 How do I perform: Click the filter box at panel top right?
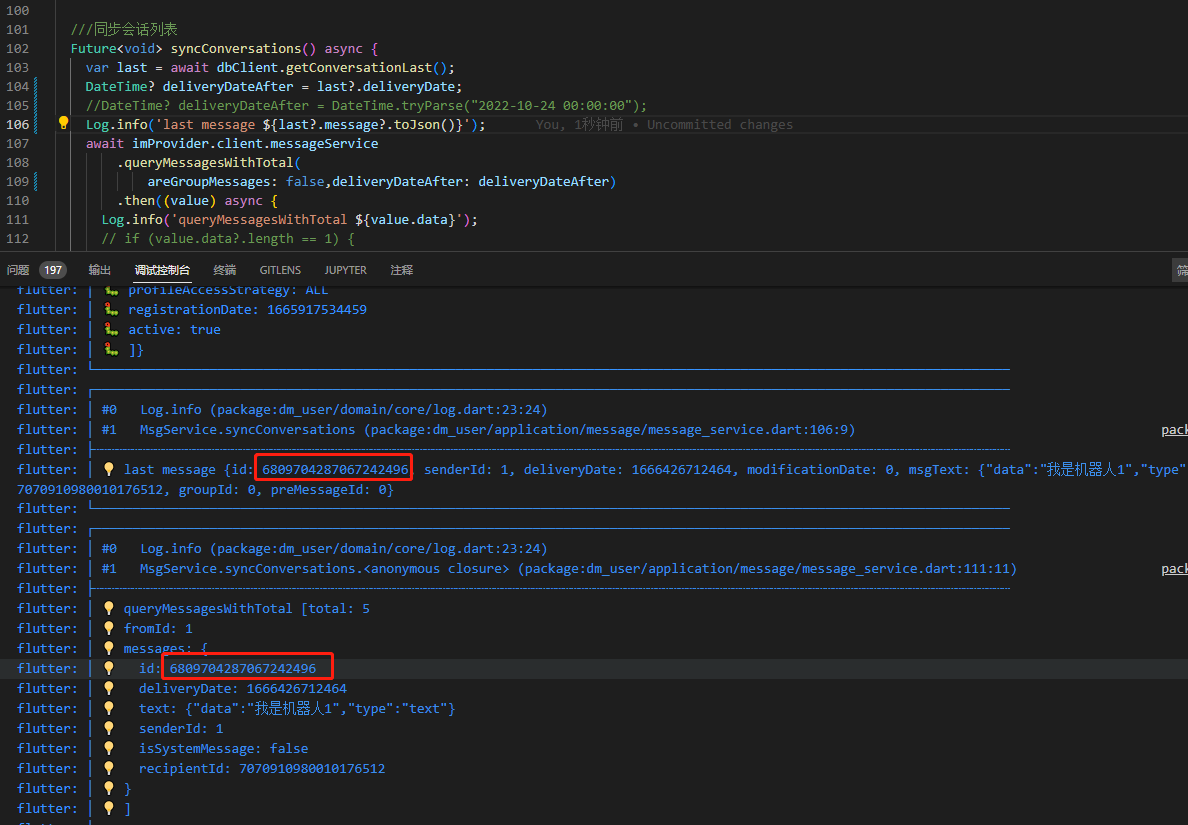pyautogui.click(x=1180, y=269)
